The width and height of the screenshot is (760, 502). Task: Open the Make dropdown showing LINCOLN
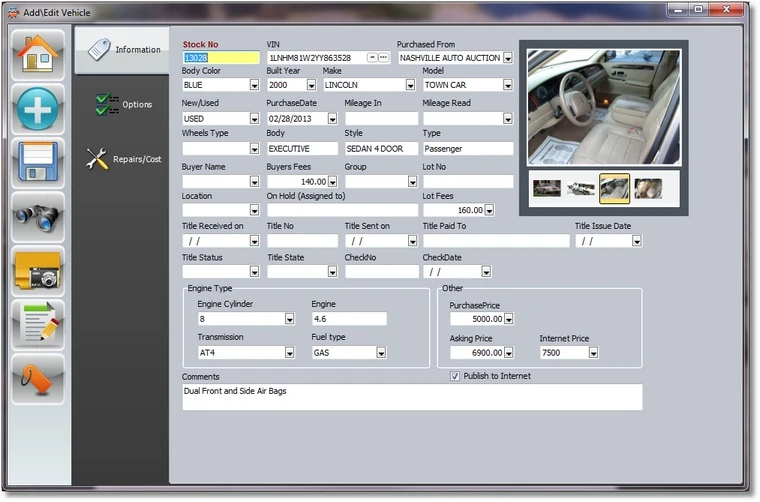click(x=410, y=86)
